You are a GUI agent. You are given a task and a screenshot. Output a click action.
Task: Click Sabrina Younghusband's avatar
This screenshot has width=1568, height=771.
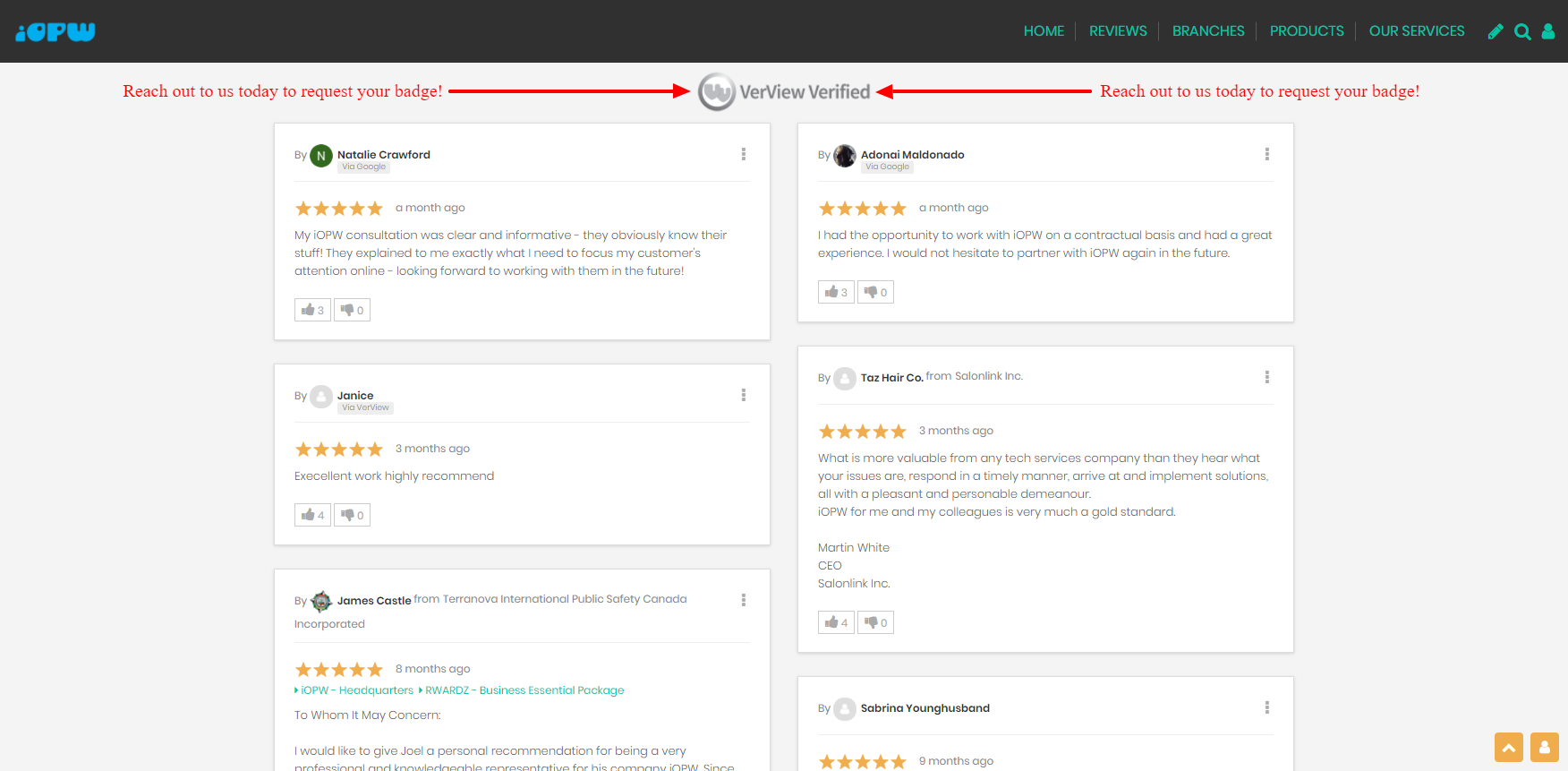pos(845,709)
